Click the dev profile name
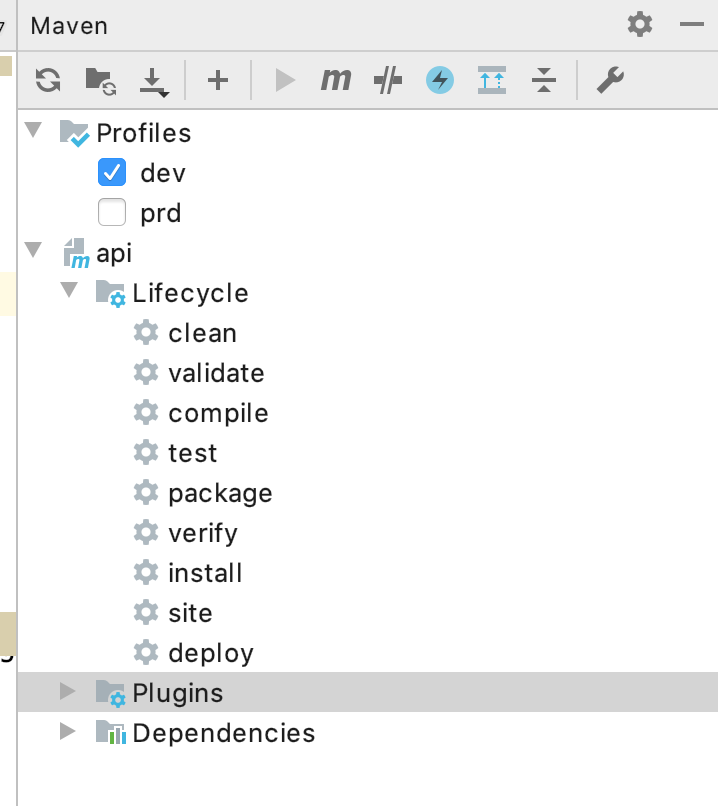This screenshot has width=718, height=806. coord(163,173)
